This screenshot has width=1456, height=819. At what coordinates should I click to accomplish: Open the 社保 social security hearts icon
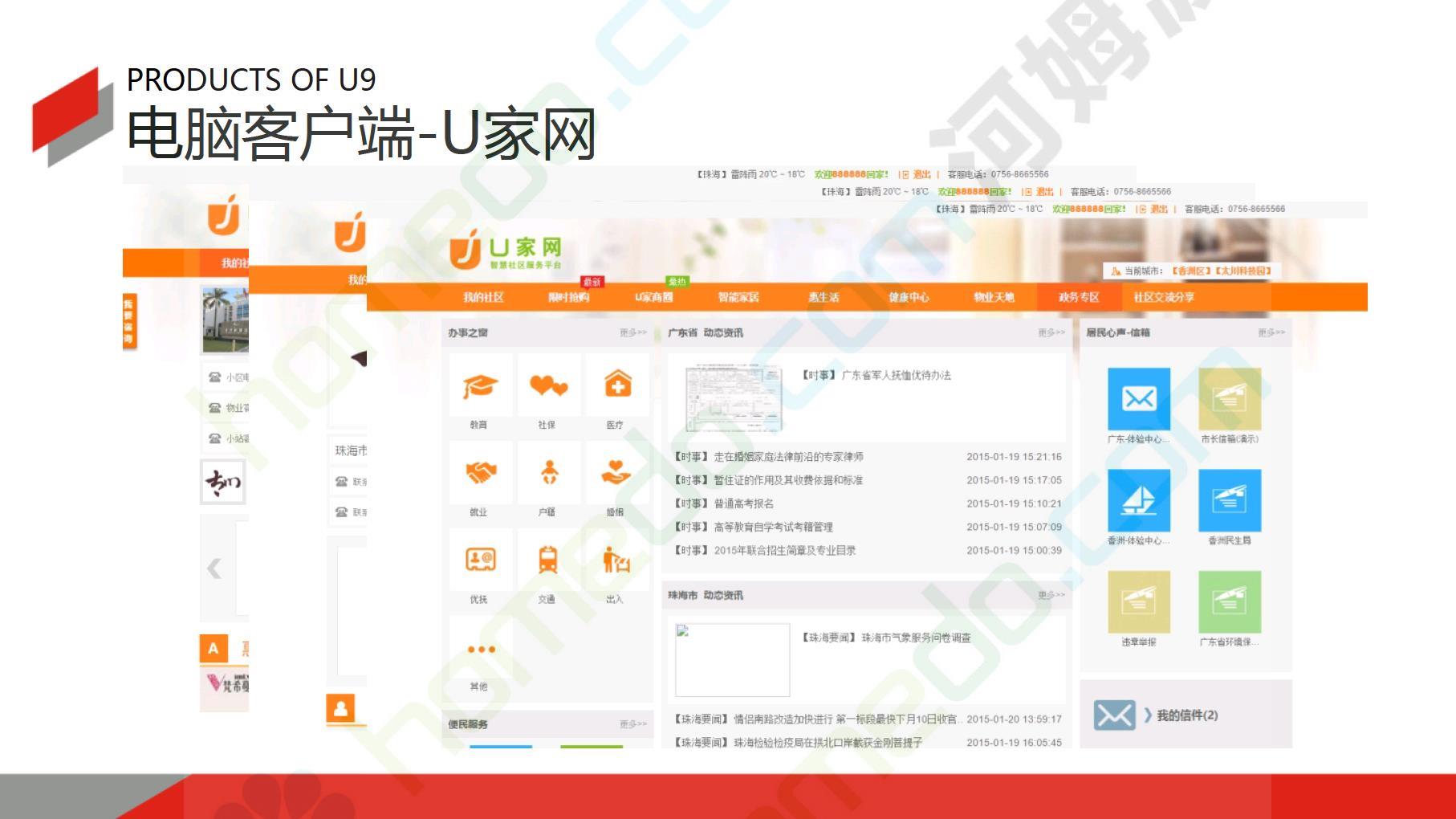548,386
